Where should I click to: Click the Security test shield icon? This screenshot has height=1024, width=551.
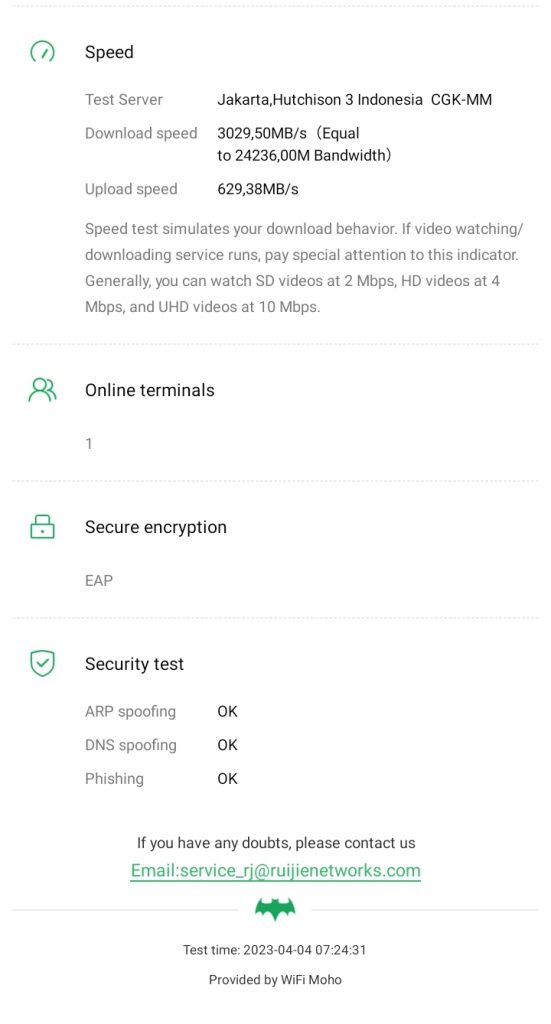tap(42, 664)
